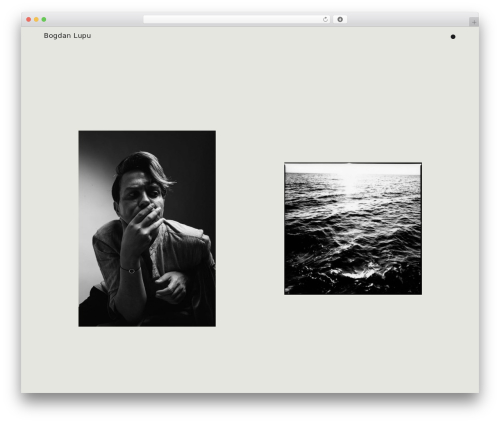Open the portrait photo of man smoking
Viewport: 500px width, 423px height.
point(147,229)
